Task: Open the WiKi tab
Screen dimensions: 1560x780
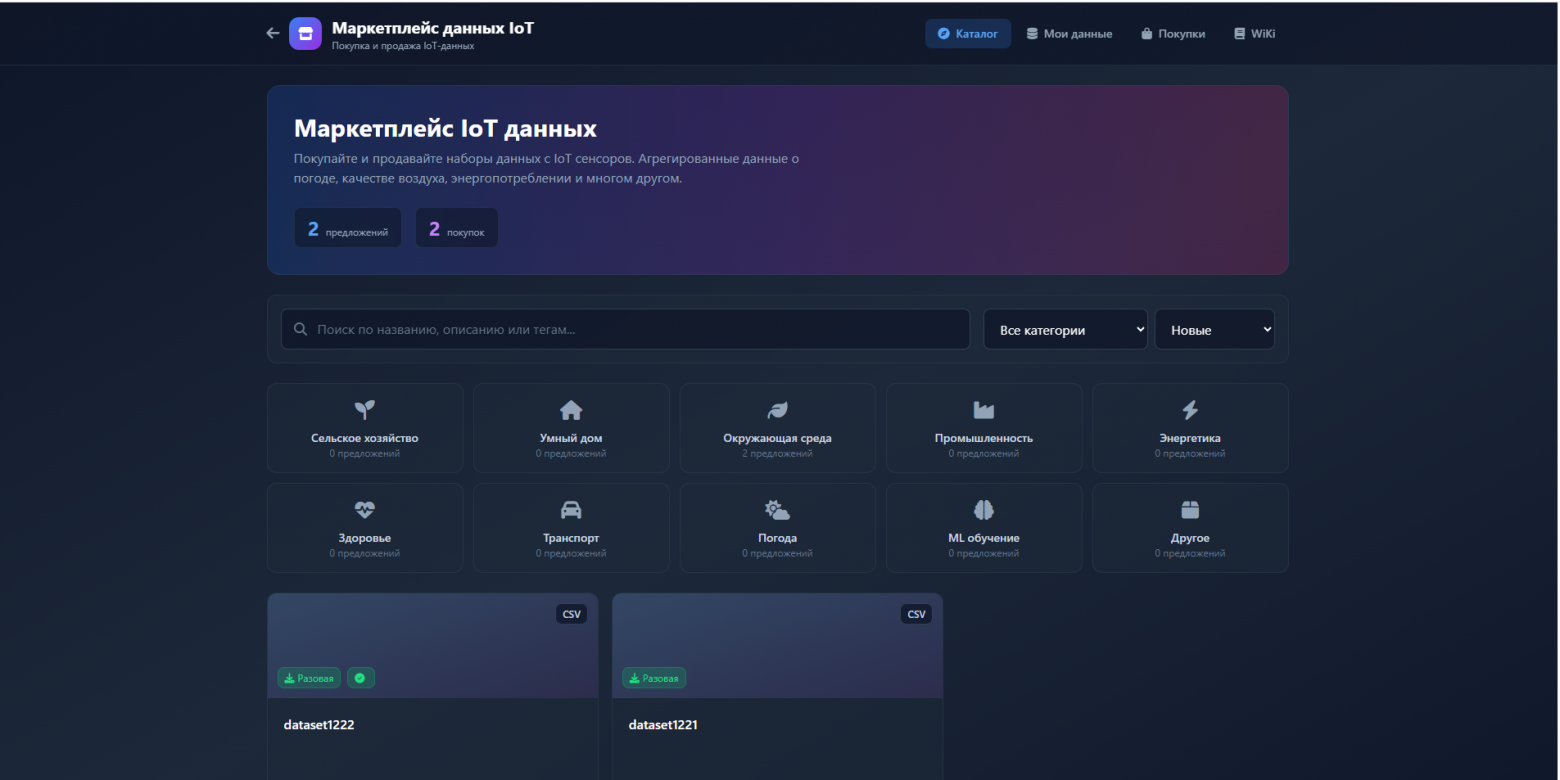Action: pos(1254,34)
